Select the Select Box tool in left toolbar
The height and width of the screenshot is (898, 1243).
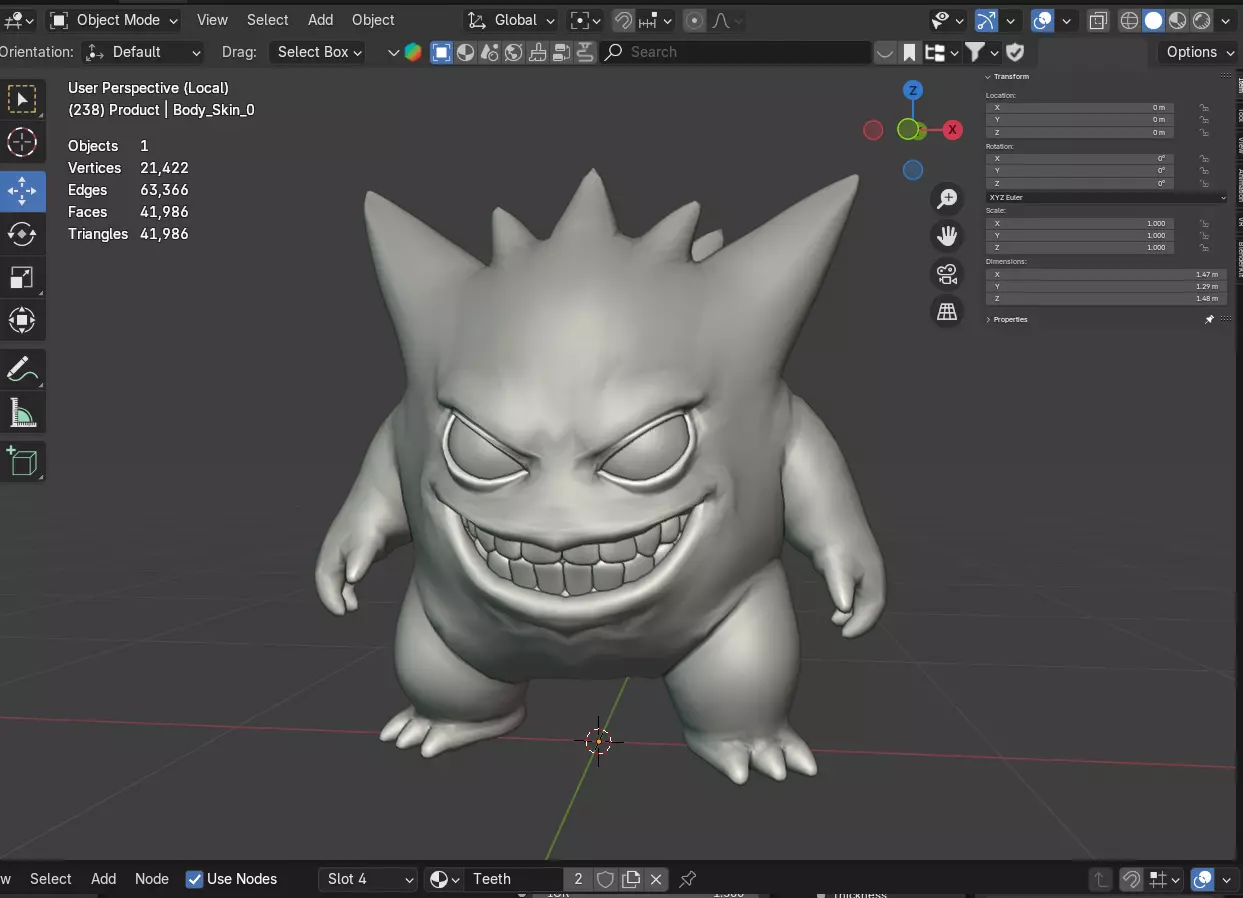(x=22, y=99)
